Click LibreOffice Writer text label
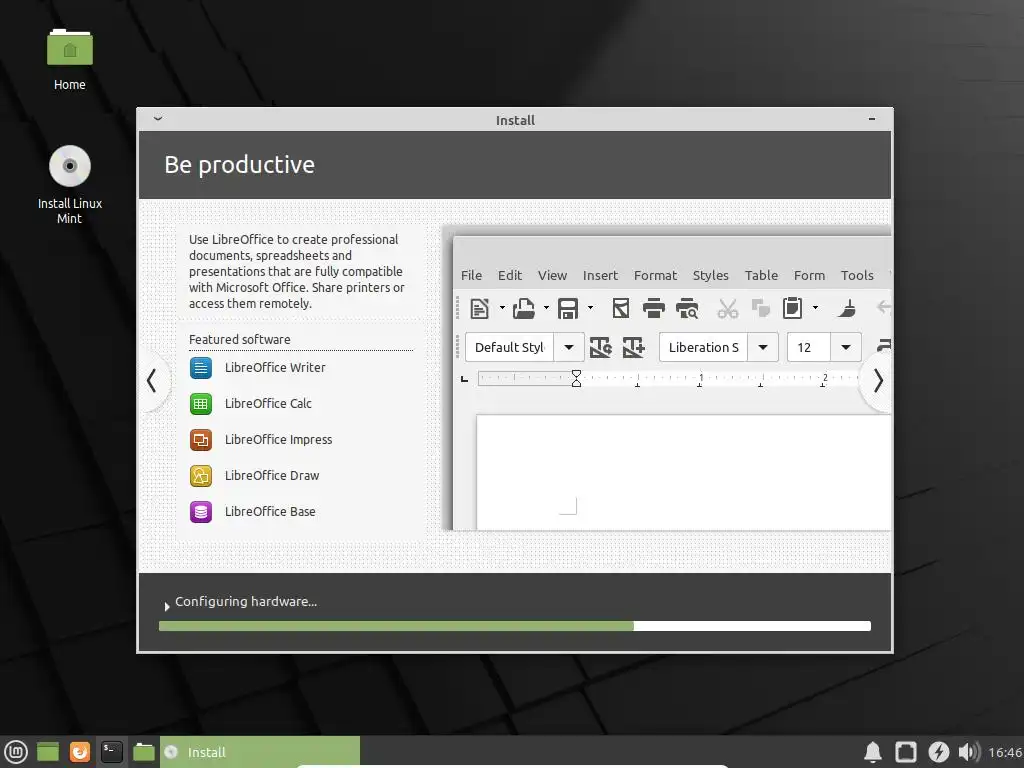1024x768 pixels. pos(275,368)
